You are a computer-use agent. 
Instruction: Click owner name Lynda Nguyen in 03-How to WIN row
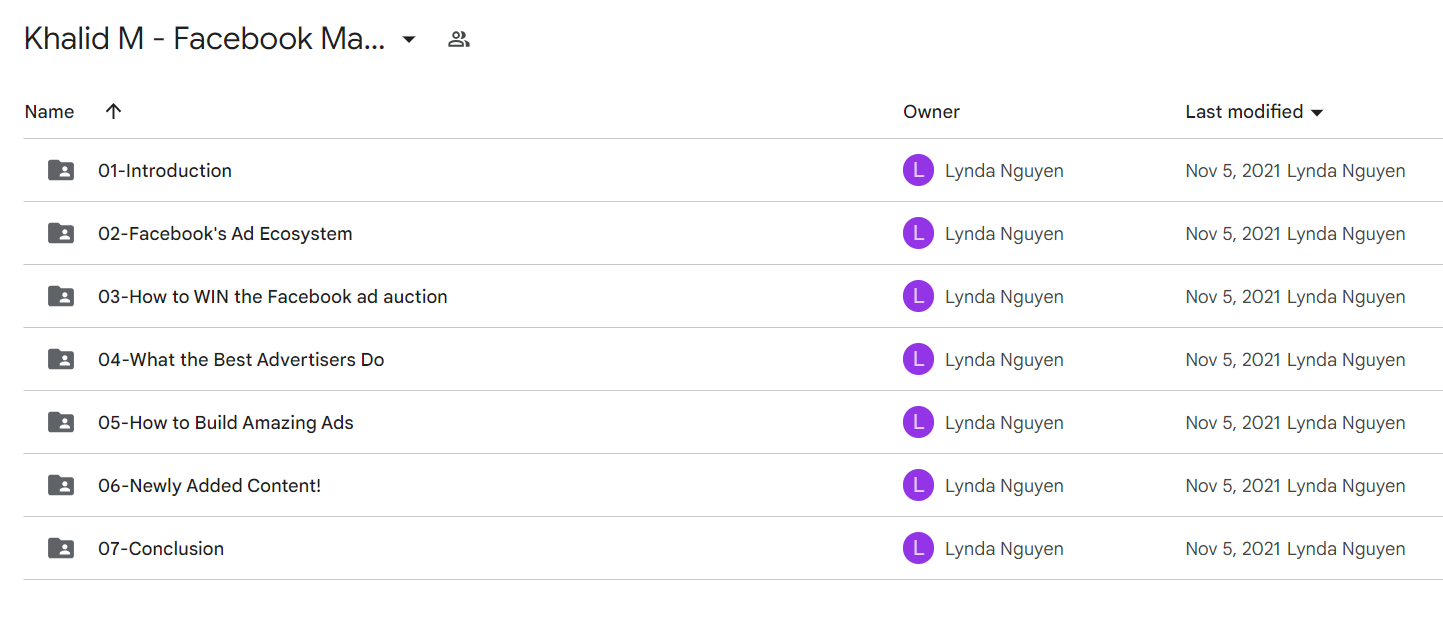1004,297
